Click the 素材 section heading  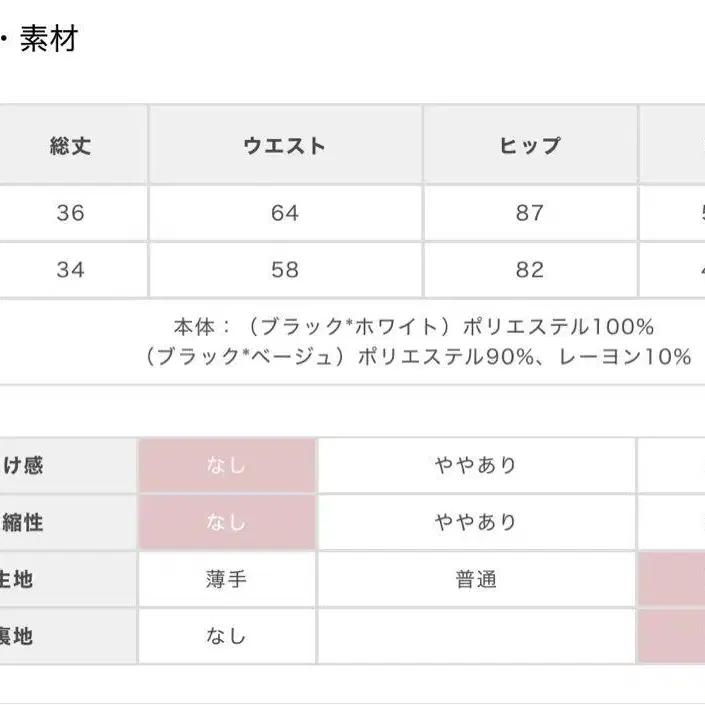(49, 39)
